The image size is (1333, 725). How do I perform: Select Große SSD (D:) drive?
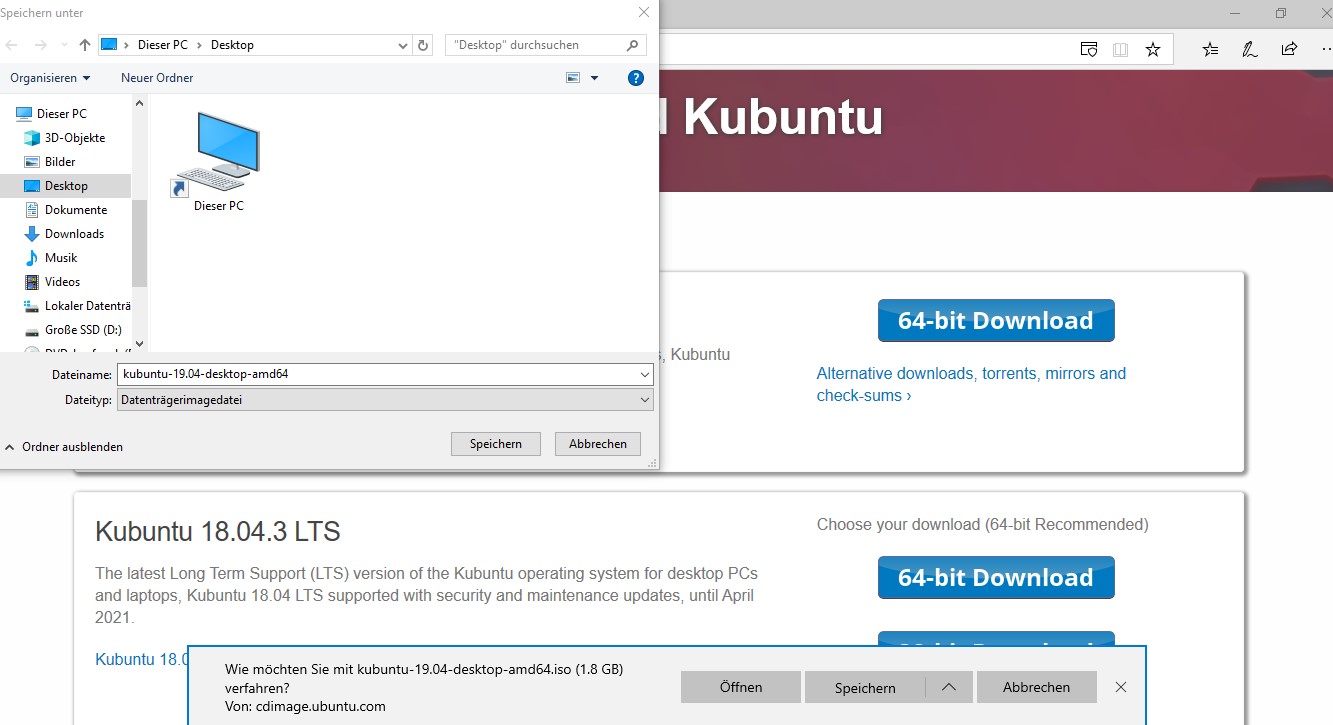(83, 330)
